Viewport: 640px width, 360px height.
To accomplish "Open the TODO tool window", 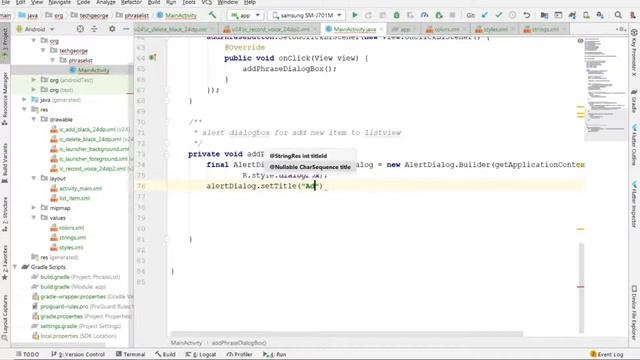I will pos(27,354).
